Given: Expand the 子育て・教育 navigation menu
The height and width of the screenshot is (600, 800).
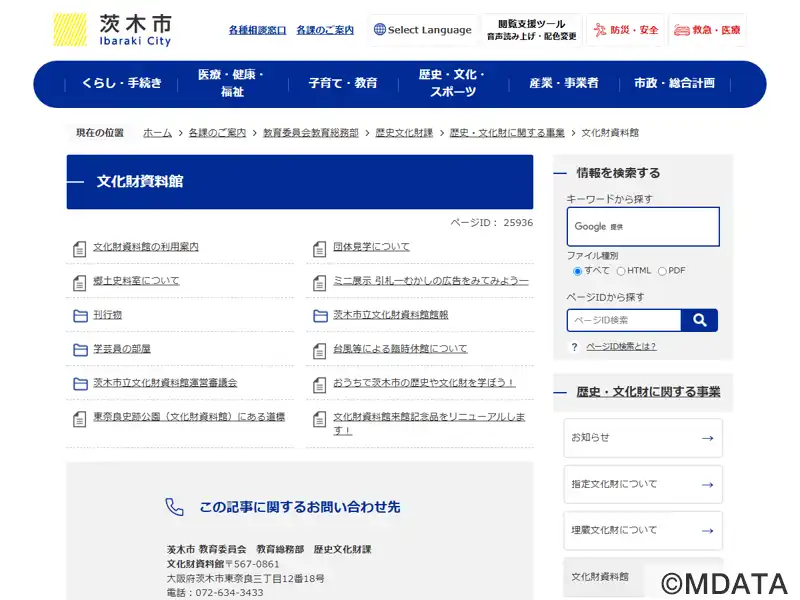Looking at the screenshot, I should pos(343,83).
